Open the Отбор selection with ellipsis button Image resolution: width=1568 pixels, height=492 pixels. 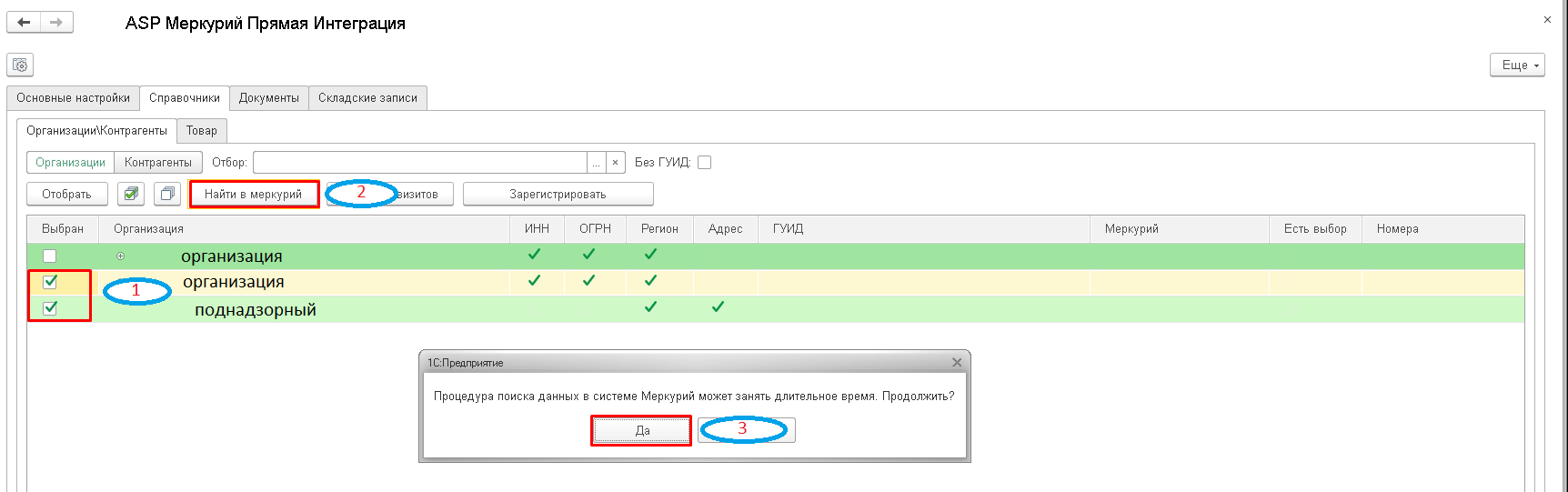tap(596, 162)
